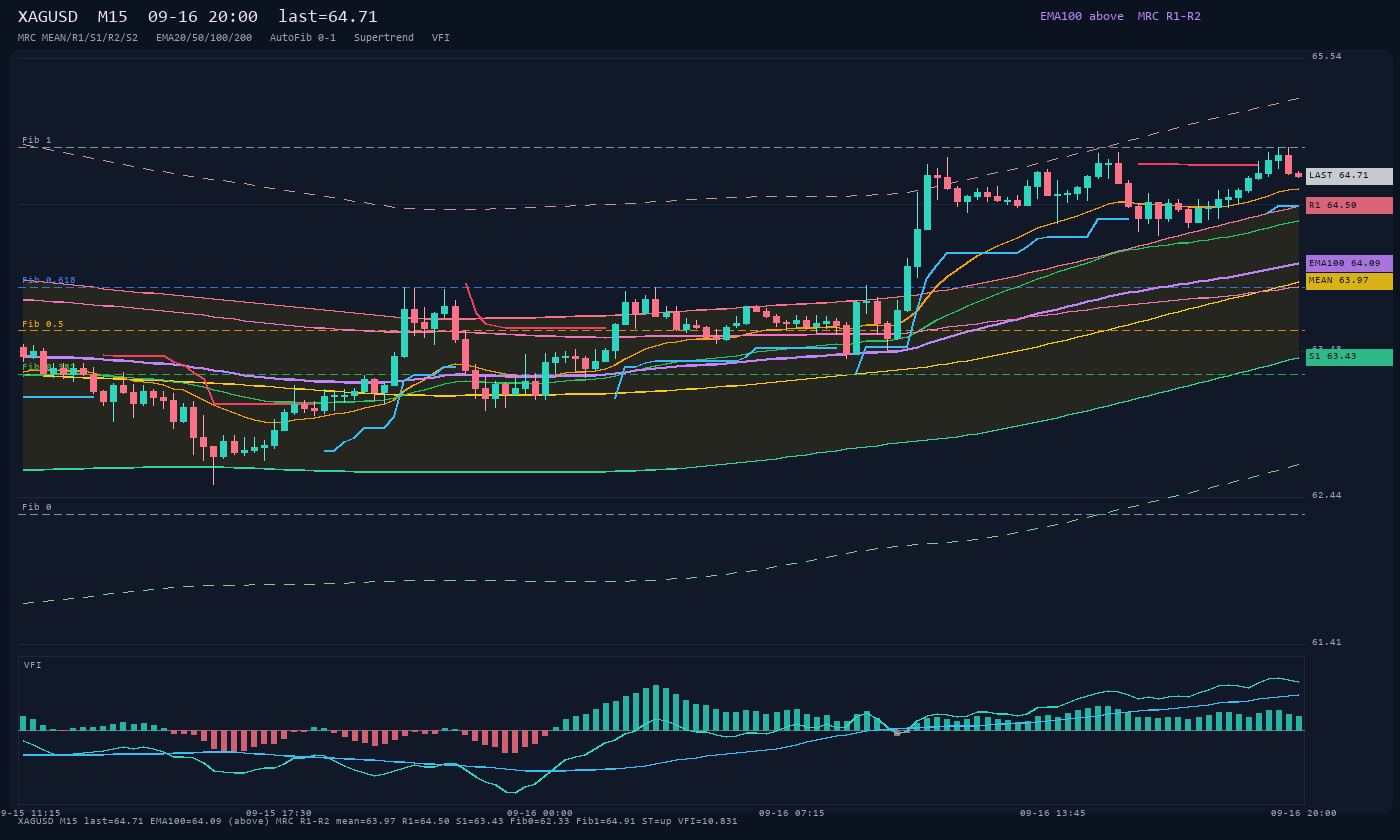Click the '09-15 17:30' time axis label
This screenshot has width=1400, height=840.
(279, 813)
